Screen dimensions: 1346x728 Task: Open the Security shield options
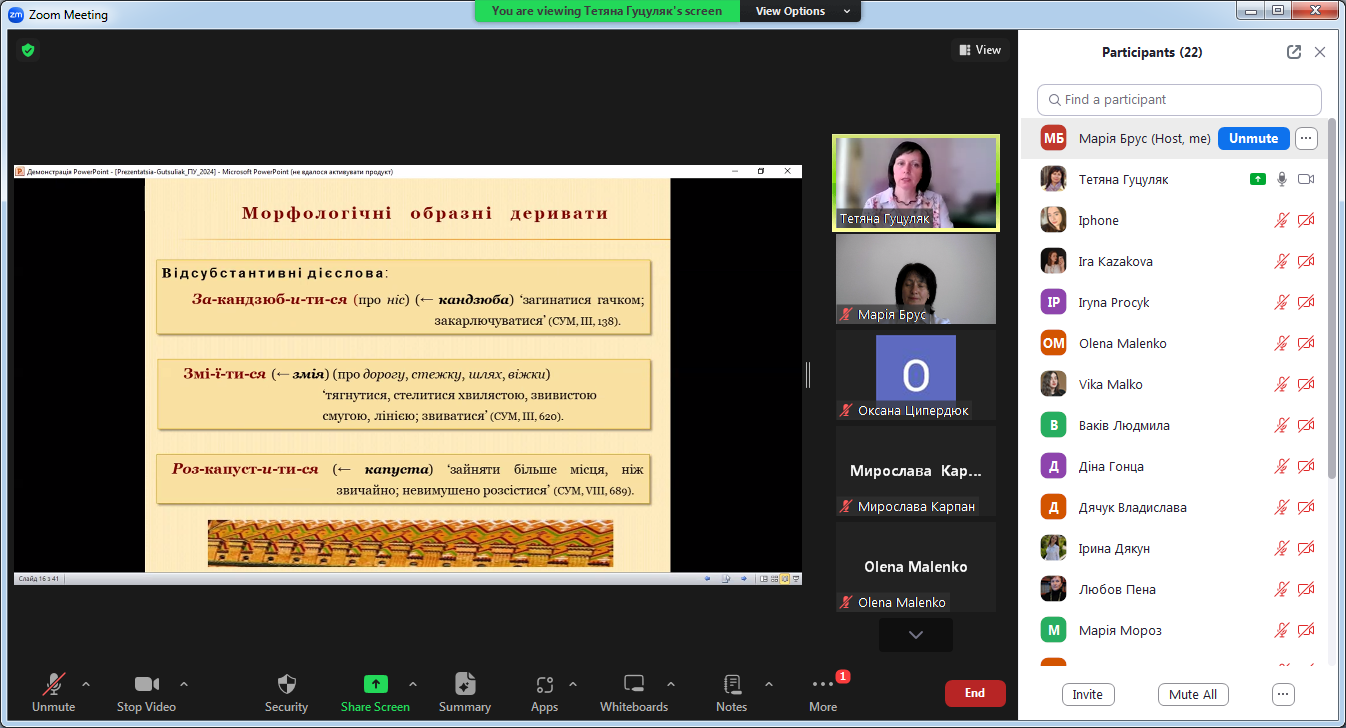coord(286,692)
